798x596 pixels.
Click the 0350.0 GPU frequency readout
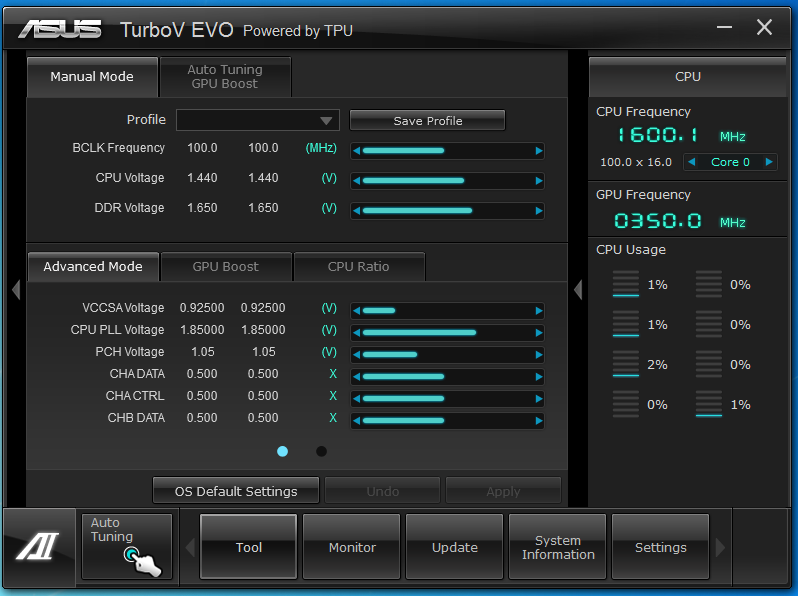pyautogui.click(x=658, y=221)
